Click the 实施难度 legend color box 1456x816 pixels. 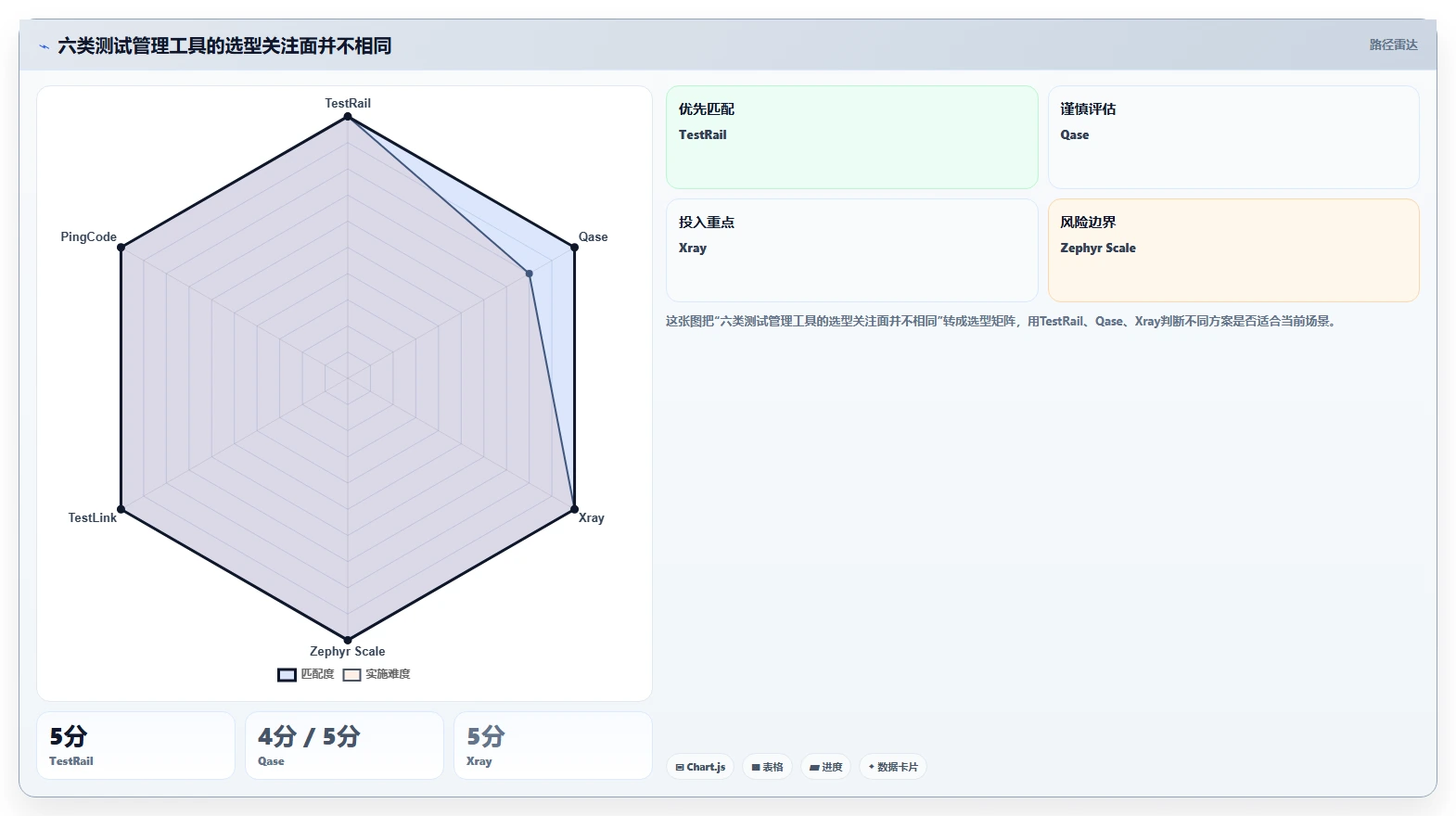(x=351, y=675)
